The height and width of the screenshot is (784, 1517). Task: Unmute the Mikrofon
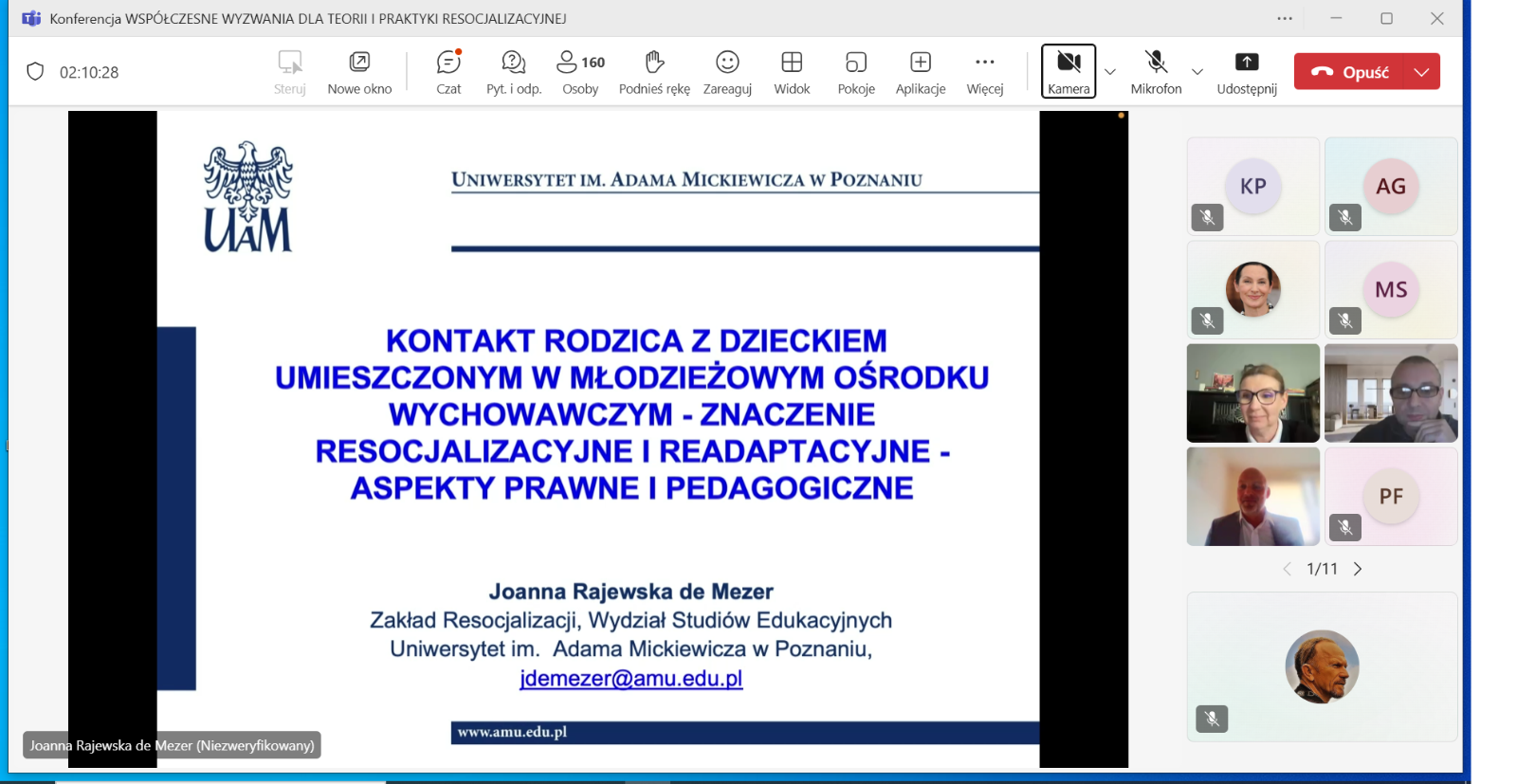tap(1156, 72)
